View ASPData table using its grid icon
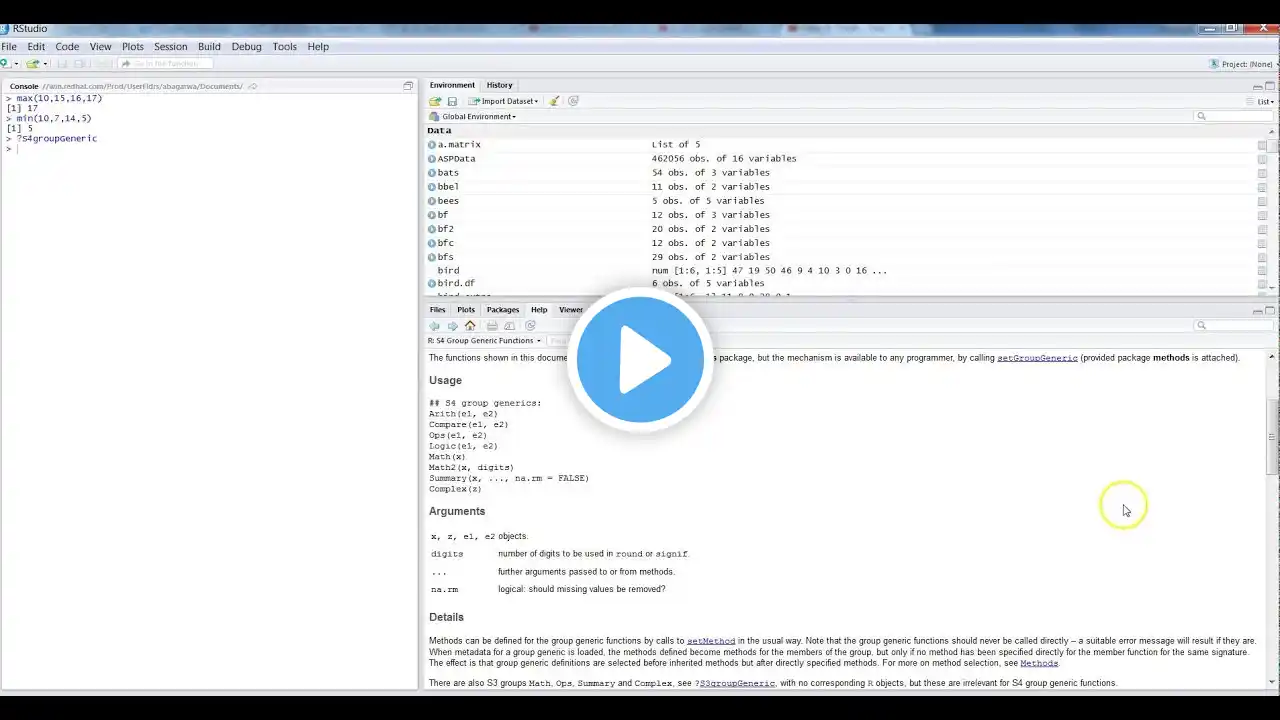 (1262, 159)
